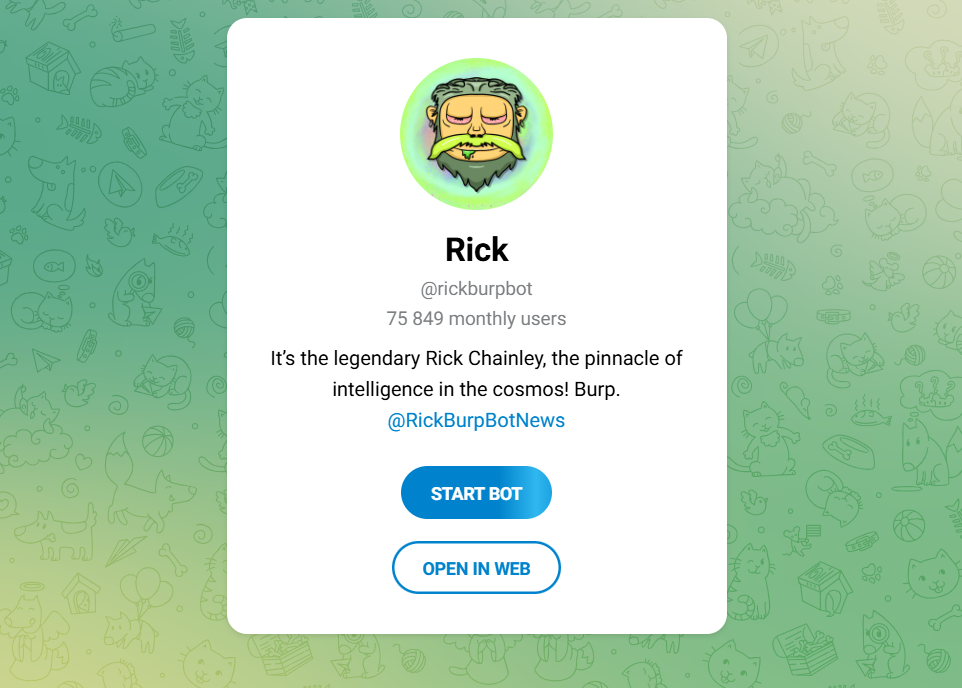The height and width of the screenshot is (688, 962).
Task: Click the Rick Chainley description text
Action: click(476, 374)
